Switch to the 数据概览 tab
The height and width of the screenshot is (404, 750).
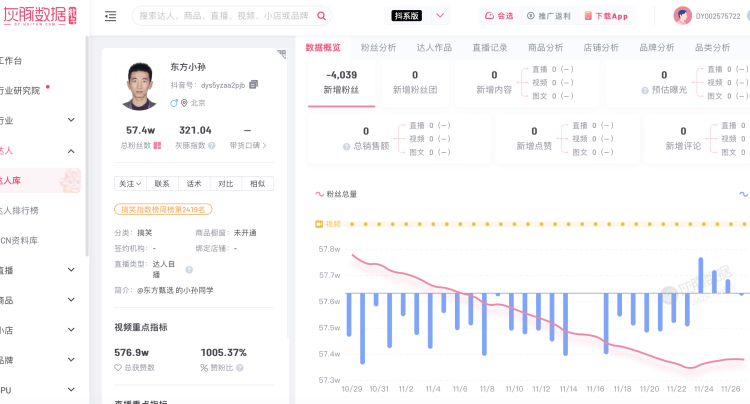[323, 47]
